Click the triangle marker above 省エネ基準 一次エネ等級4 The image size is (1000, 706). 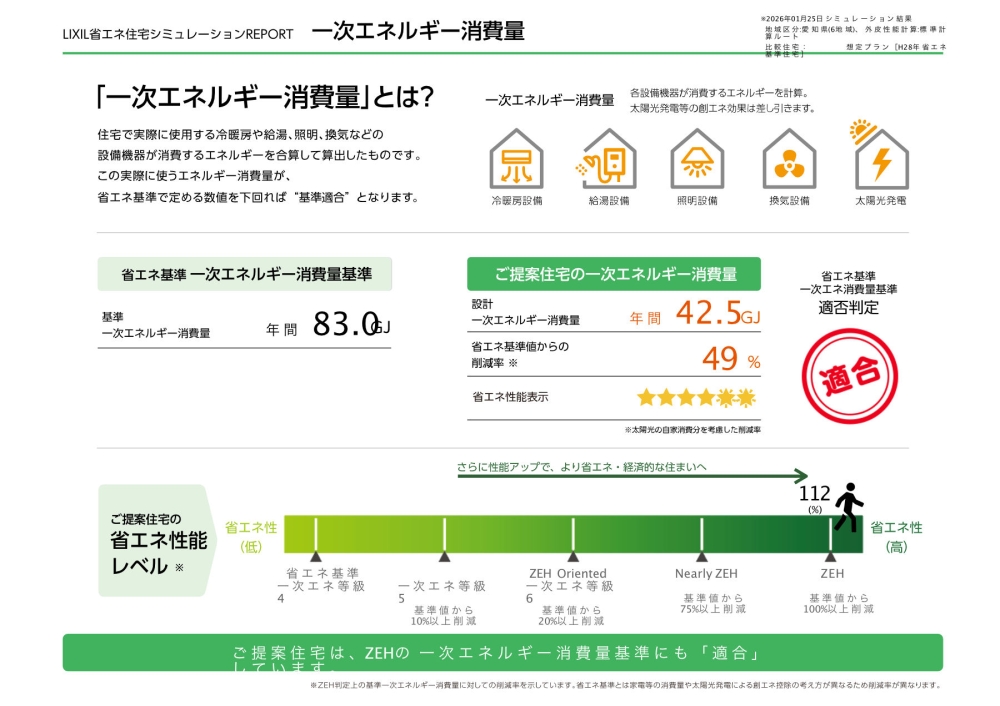click(x=316, y=557)
